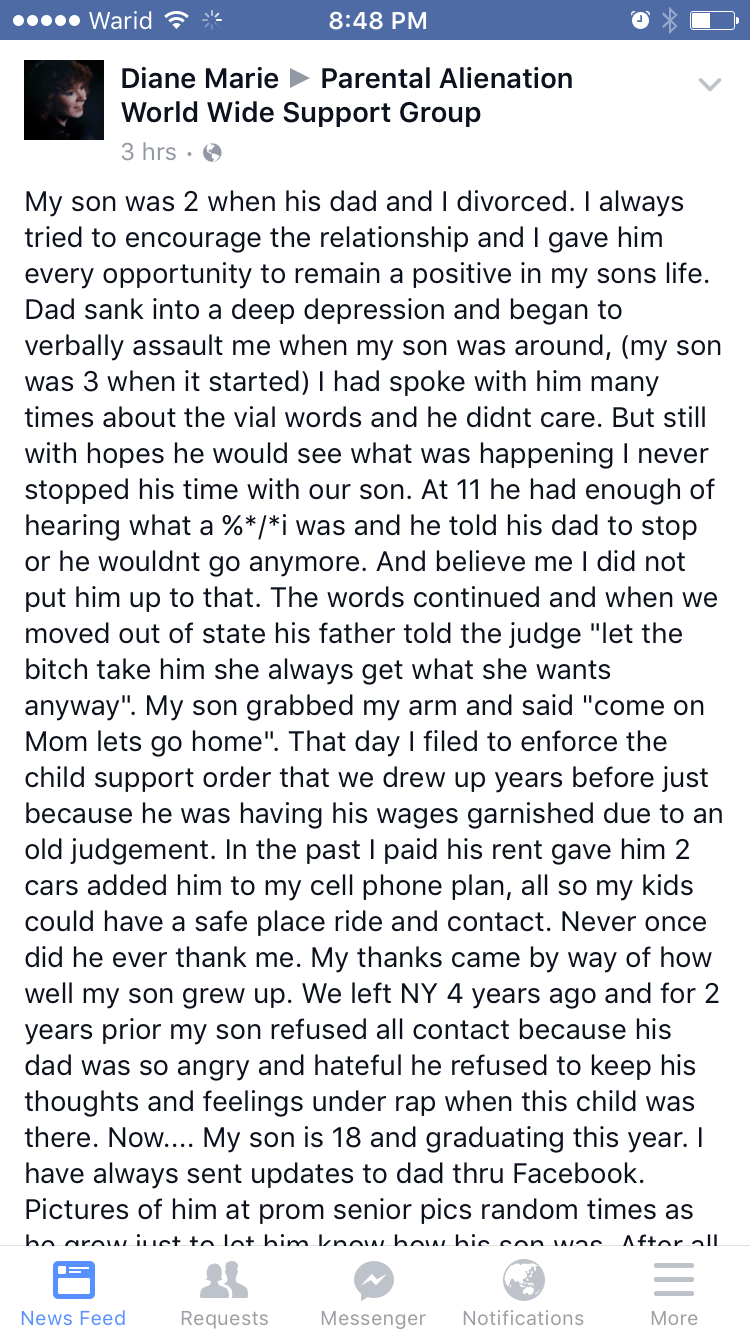Tap the Notifications globe icon
The width and height of the screenshot is (750, 1334).
[524, 1280]
